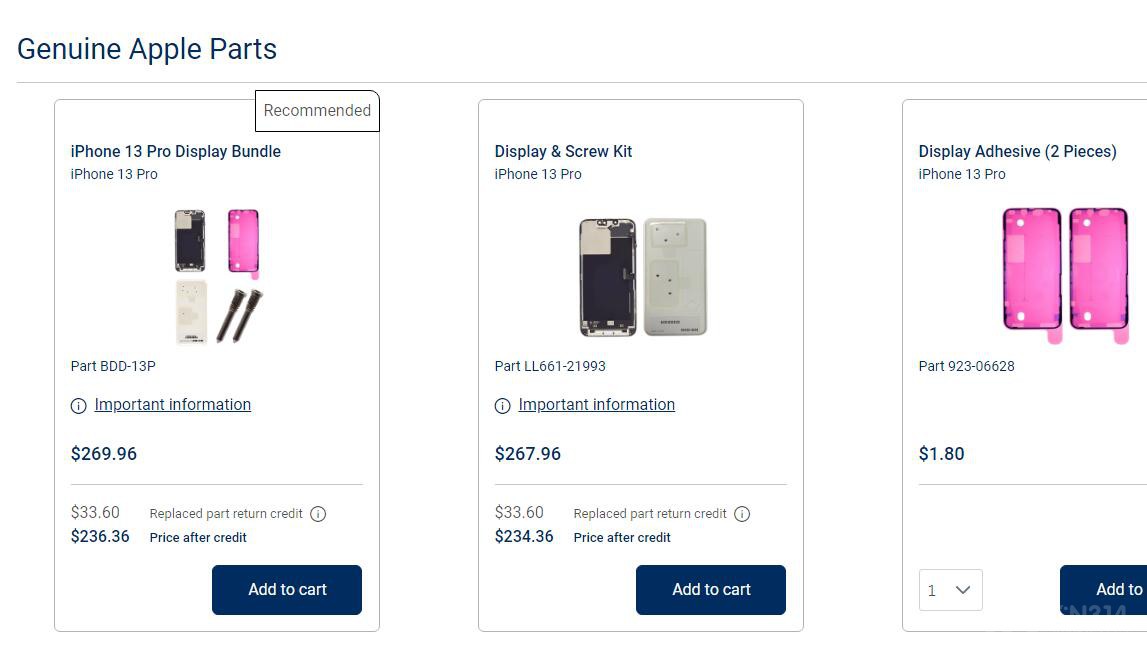Select the Display Bundle product image
The height and width of the screenshot is (659, 1147).
218,276
